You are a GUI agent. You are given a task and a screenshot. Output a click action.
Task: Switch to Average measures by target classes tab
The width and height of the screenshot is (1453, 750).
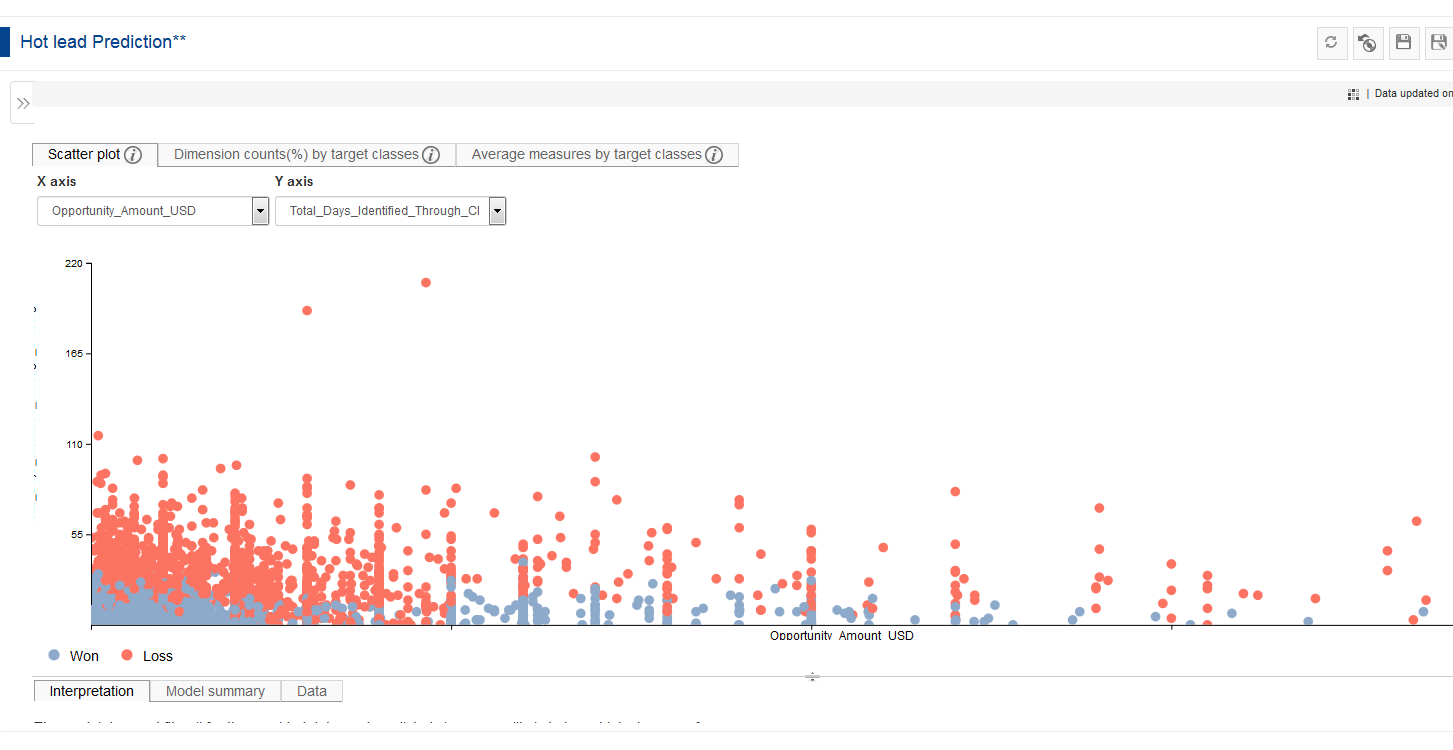pyautogui.click(x=597, y=155)
